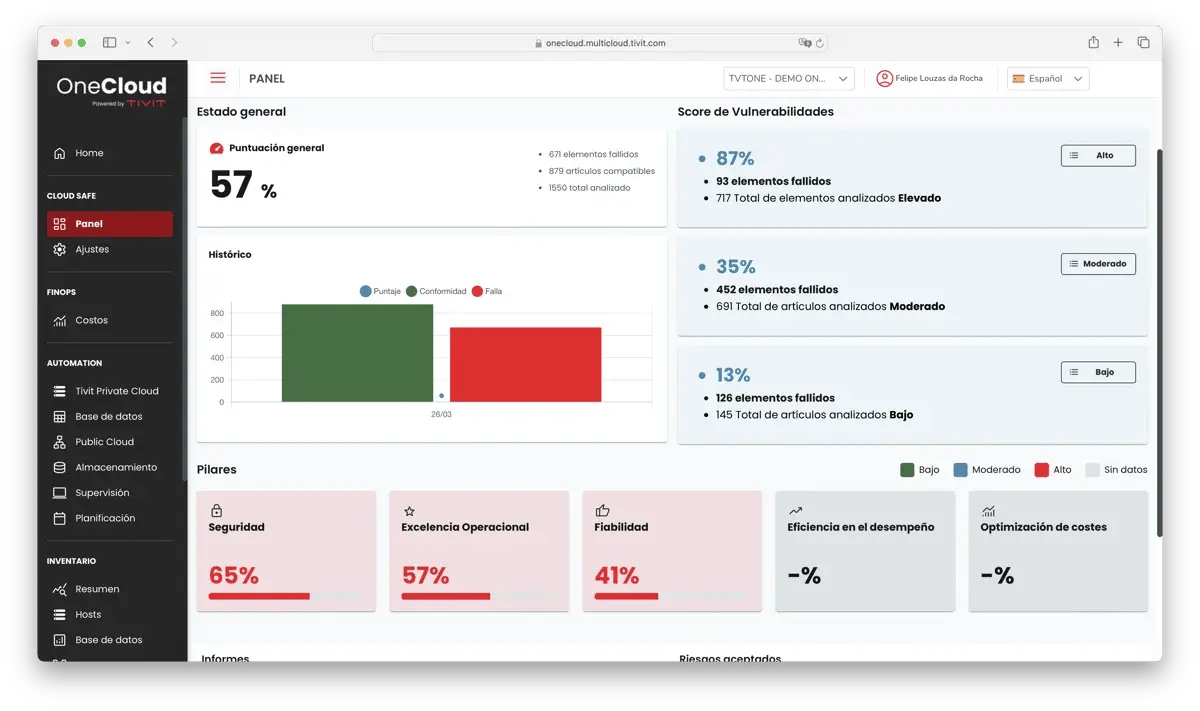Open Public Cloud menu item

tap(110, 442)
